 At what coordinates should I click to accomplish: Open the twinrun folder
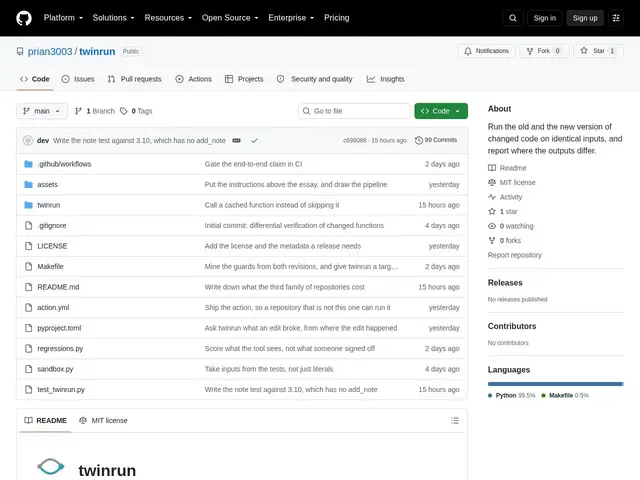pos(49,205)
